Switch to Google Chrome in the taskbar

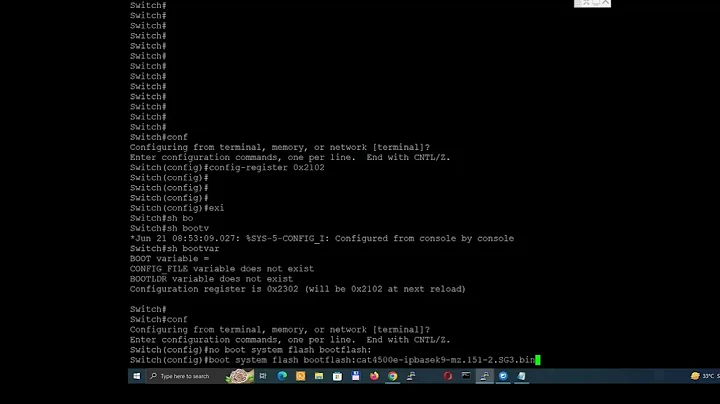(393, 376)
